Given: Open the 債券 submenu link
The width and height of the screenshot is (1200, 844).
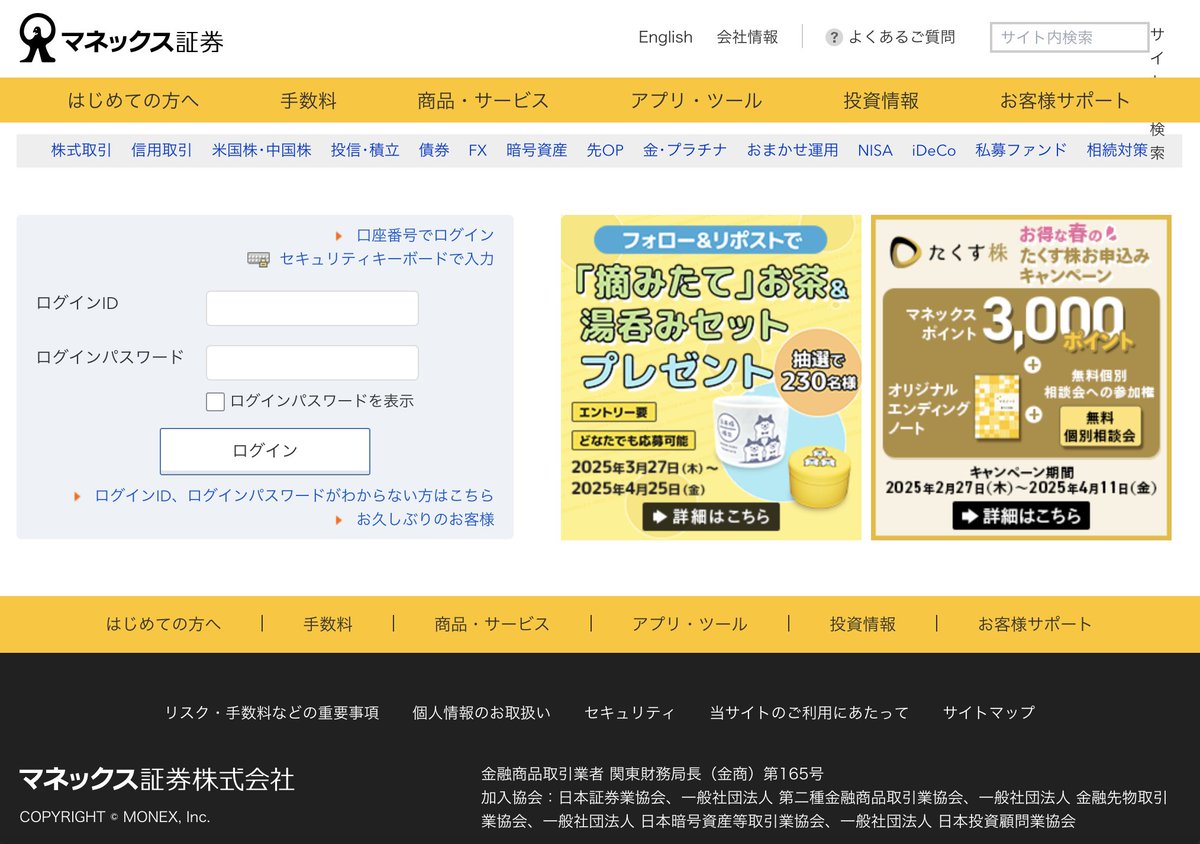Looking at the screenshot, I should point(434,150).
